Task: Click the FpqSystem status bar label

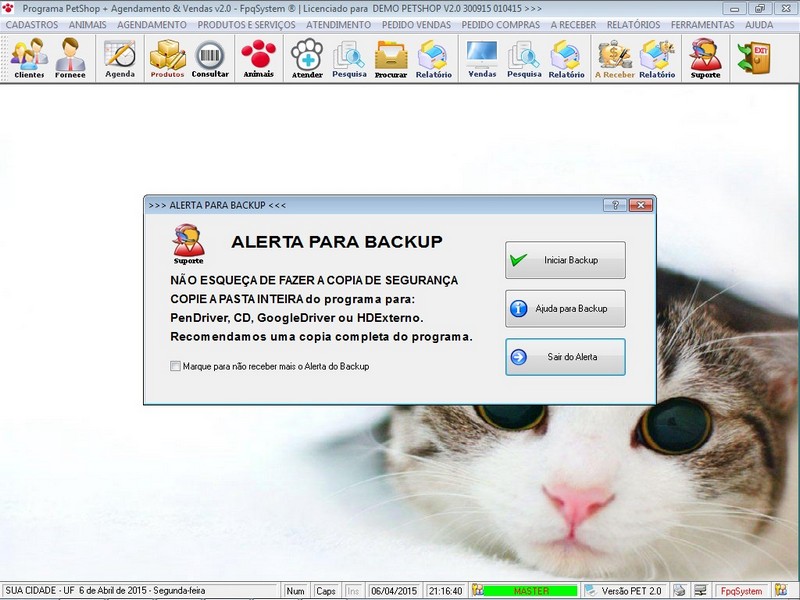Action: point(741,590)
